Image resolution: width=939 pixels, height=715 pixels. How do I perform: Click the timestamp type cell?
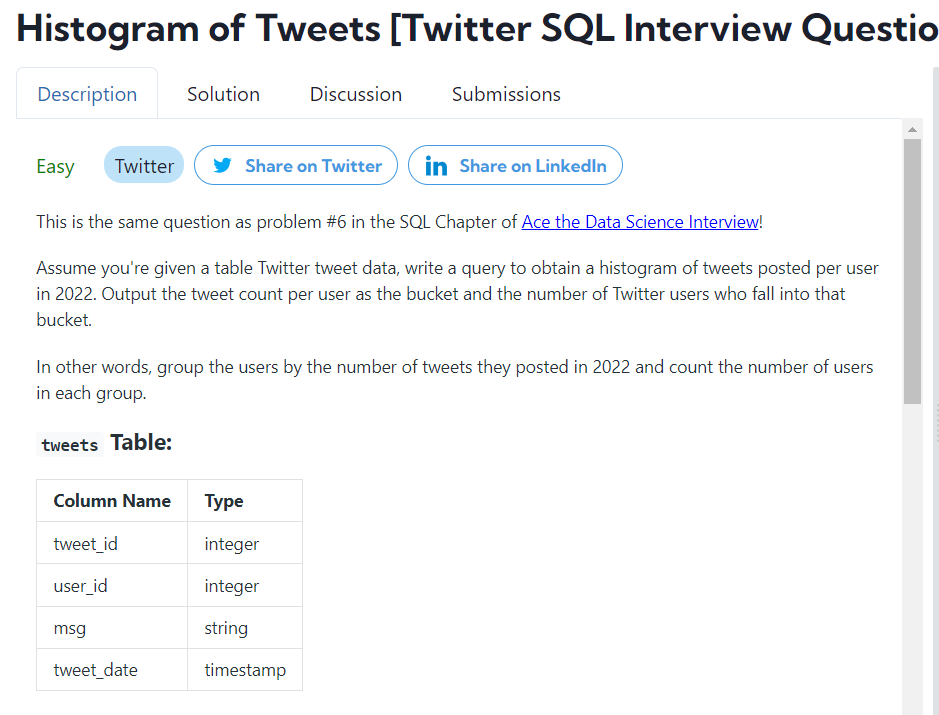pos(245,669)
